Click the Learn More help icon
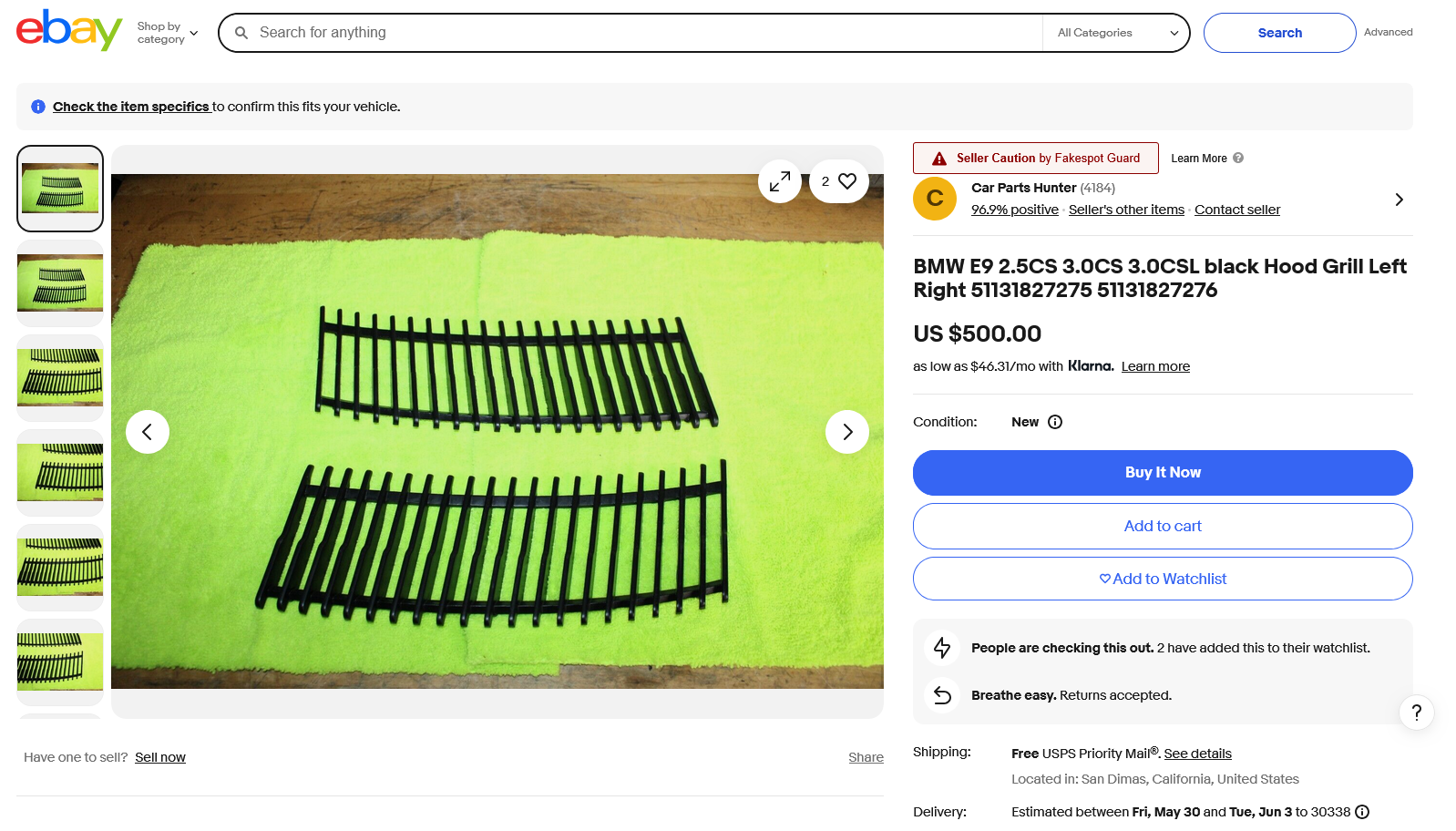The height and width of the screenshot is (831, 1456). click(x=1238, y=158)
